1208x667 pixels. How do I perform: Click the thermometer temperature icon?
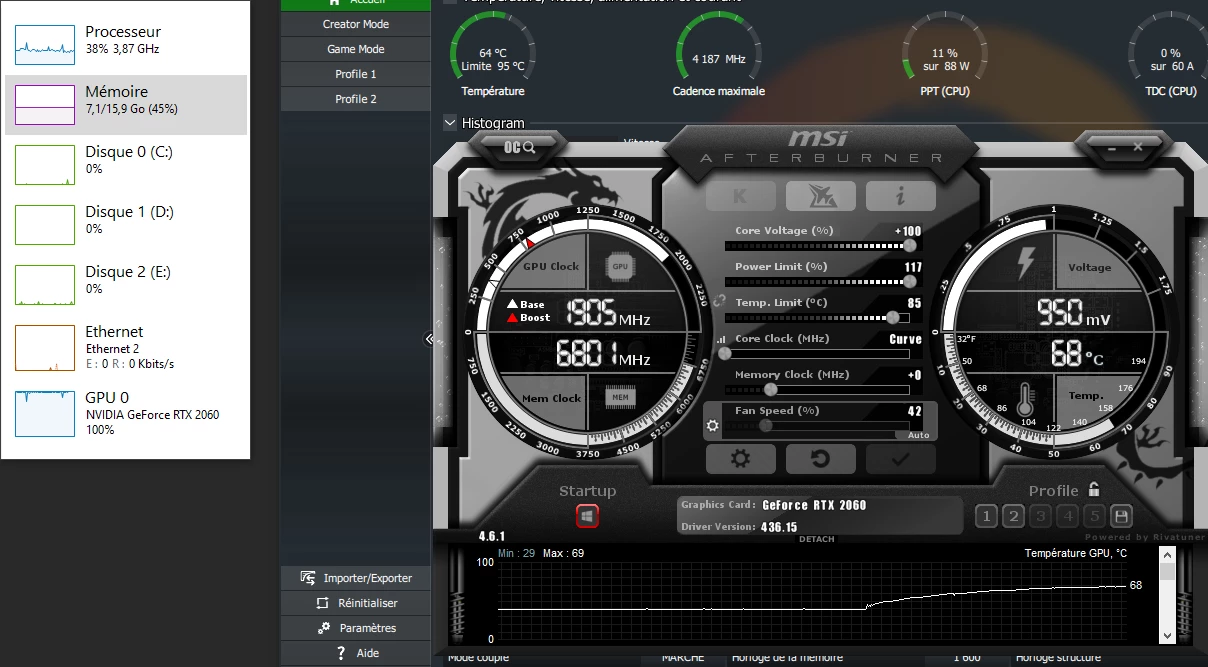tap(1024, 398)
